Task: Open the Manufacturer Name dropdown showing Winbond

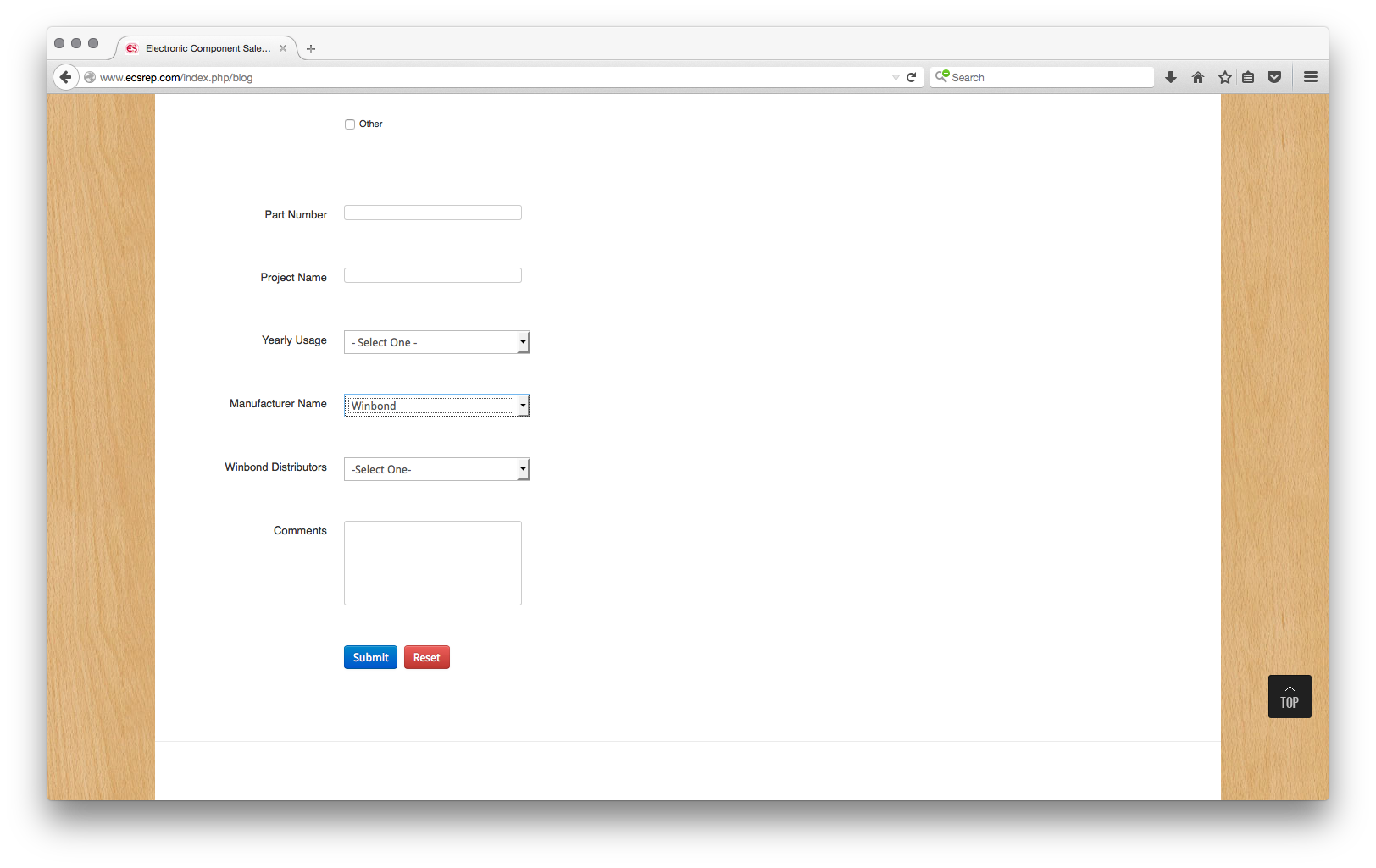Action: (x=436, y=406)
